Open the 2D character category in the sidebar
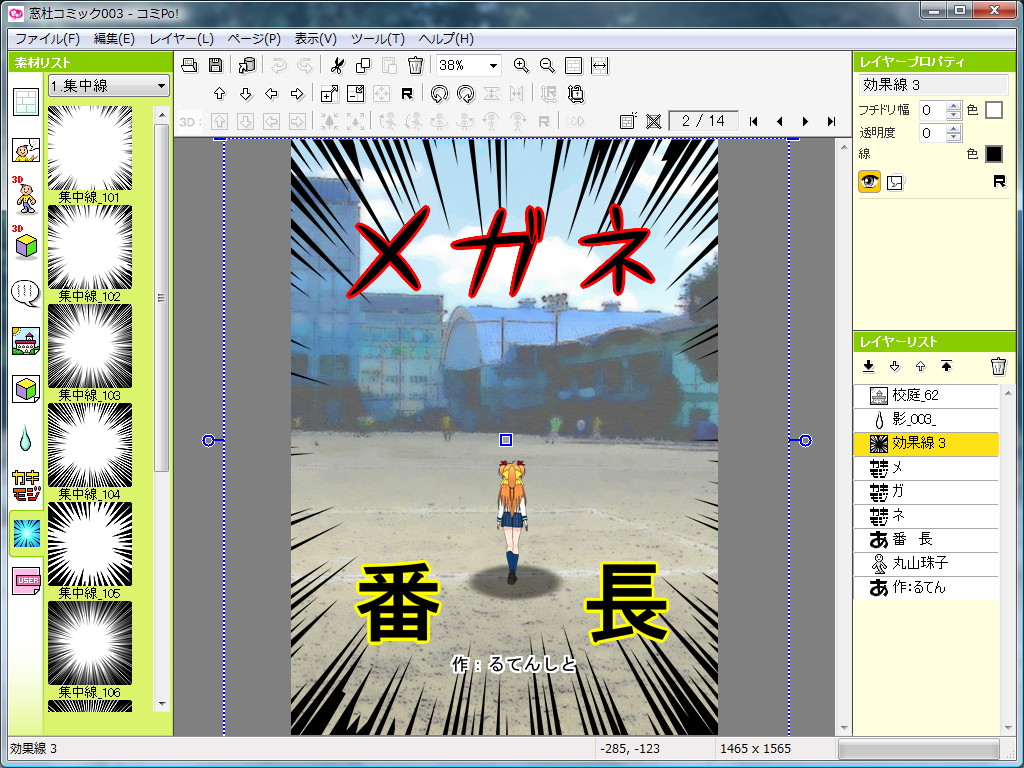 (26, 150)
